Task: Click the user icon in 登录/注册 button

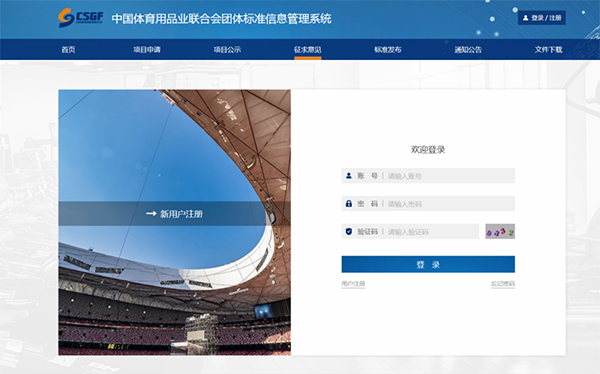Action: pyautogui.click(x=525, y=18)
